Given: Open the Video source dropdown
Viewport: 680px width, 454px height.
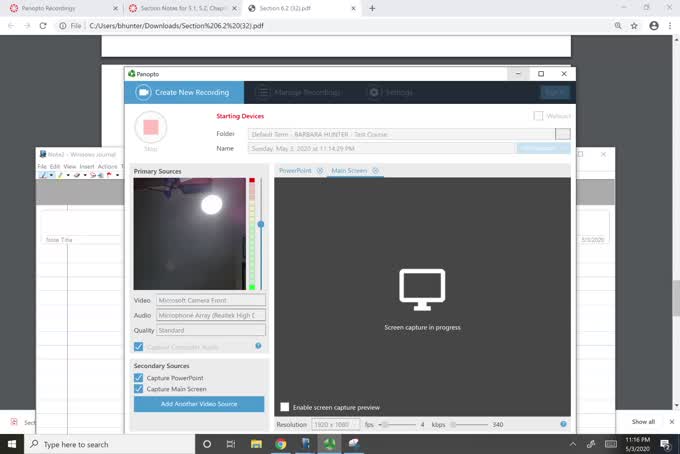Looking at the screenshot, I should 211,300.
